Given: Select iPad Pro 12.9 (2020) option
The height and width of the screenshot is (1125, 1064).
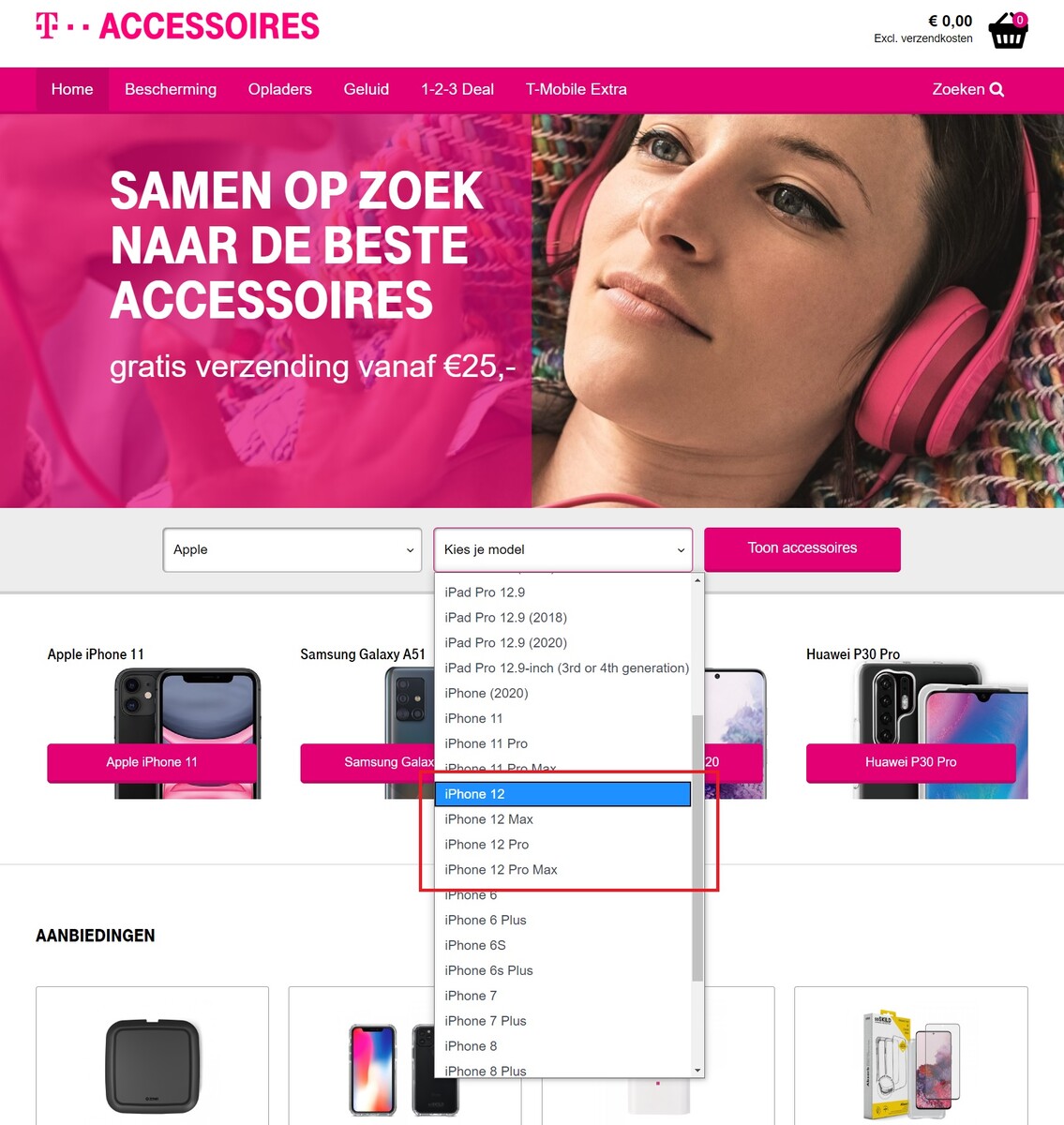Looking at the screenshot, I should click(562, 643).
